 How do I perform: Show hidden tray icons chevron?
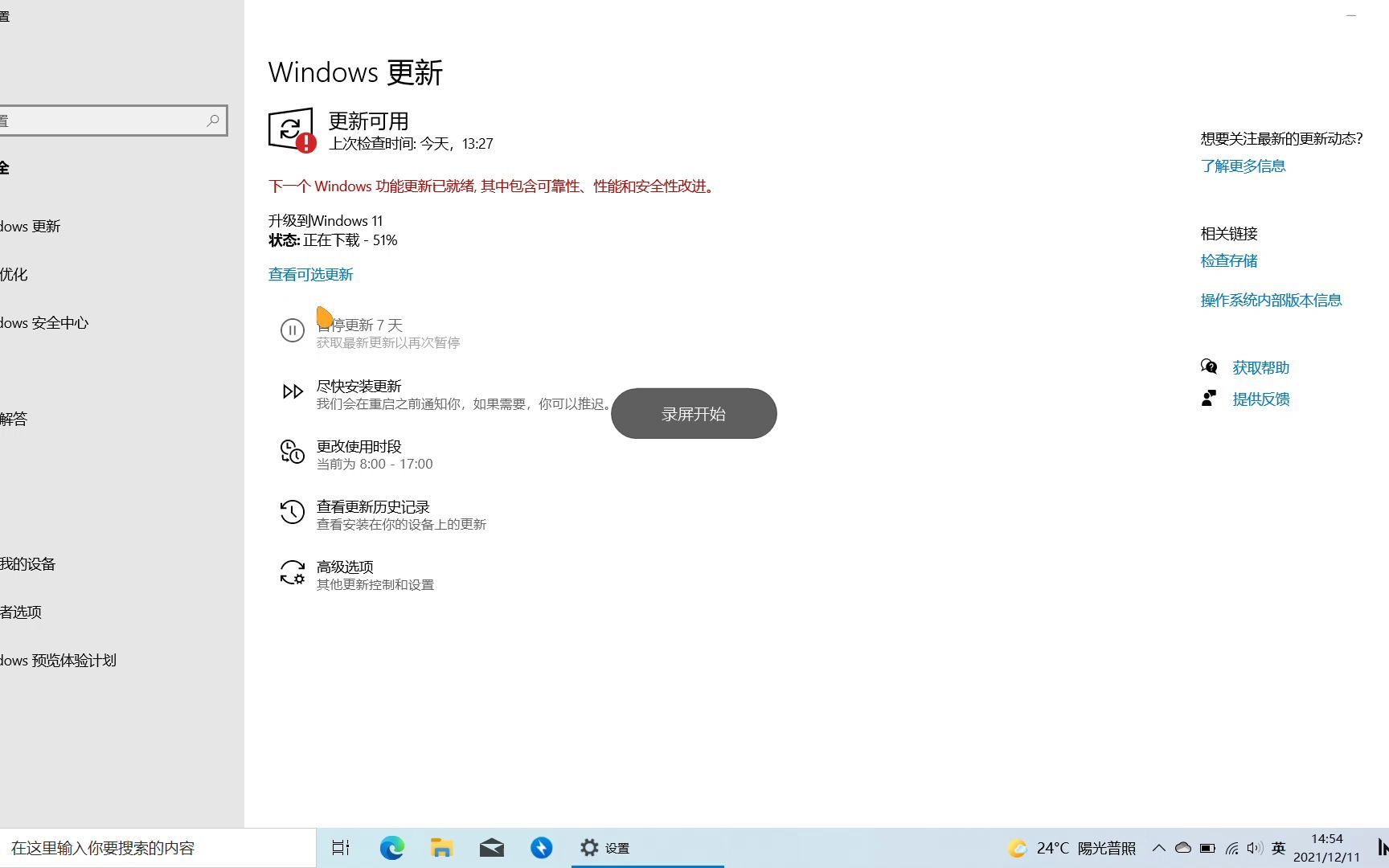tap(1158, 848)
